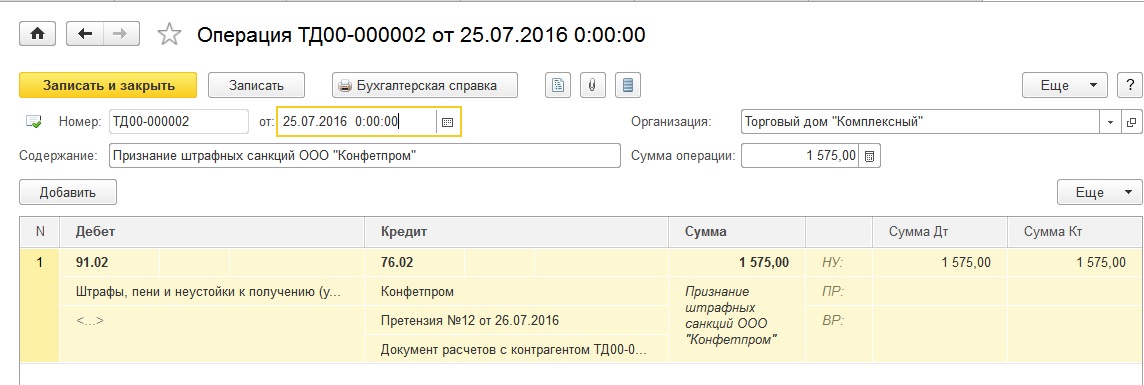1144x385 pixels.
Task: Click the Содержание text field
Action: 364,156
